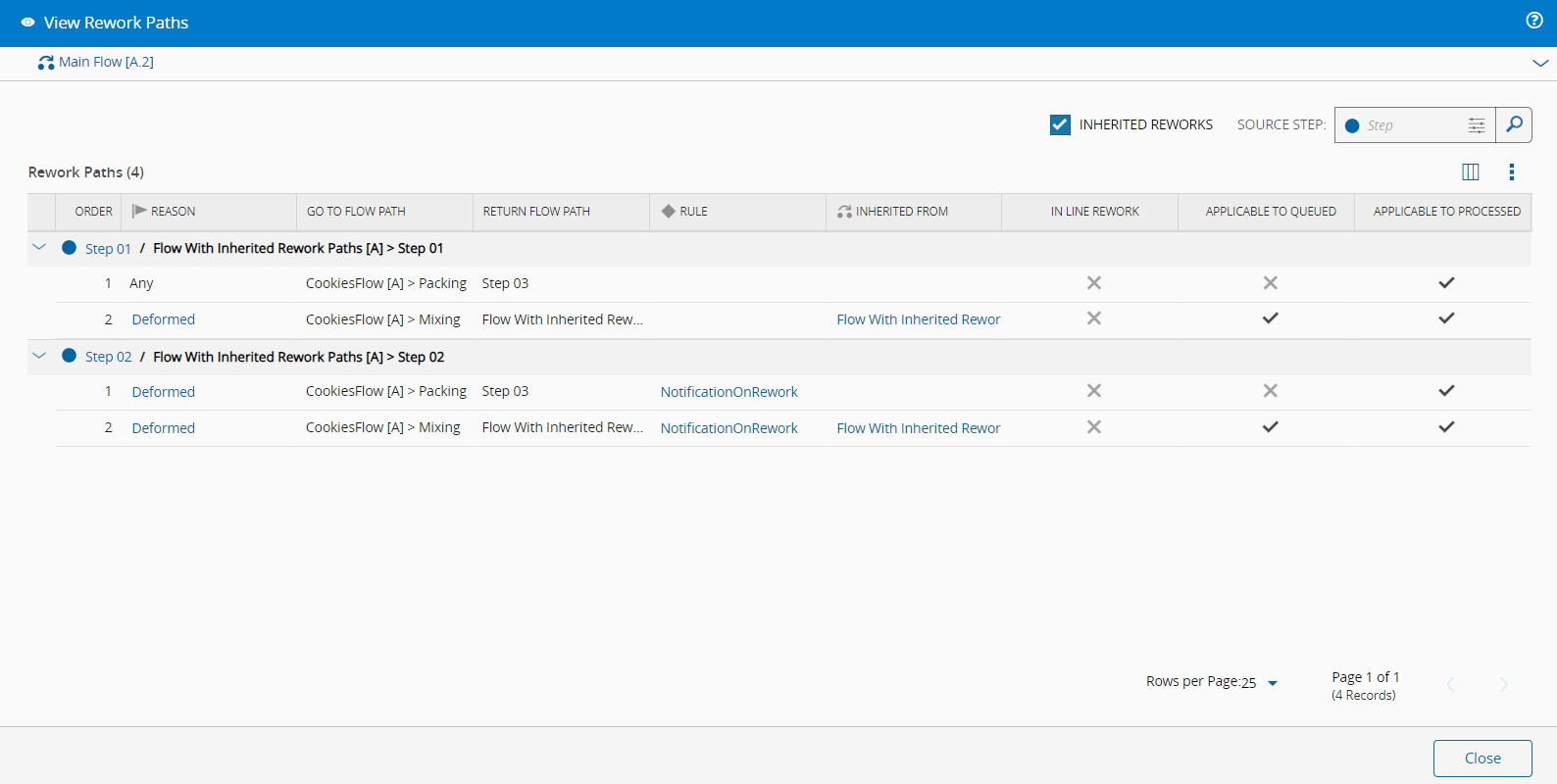Open the Step 02 link
The image size is (1557, 784).
(x=108, y=357)
